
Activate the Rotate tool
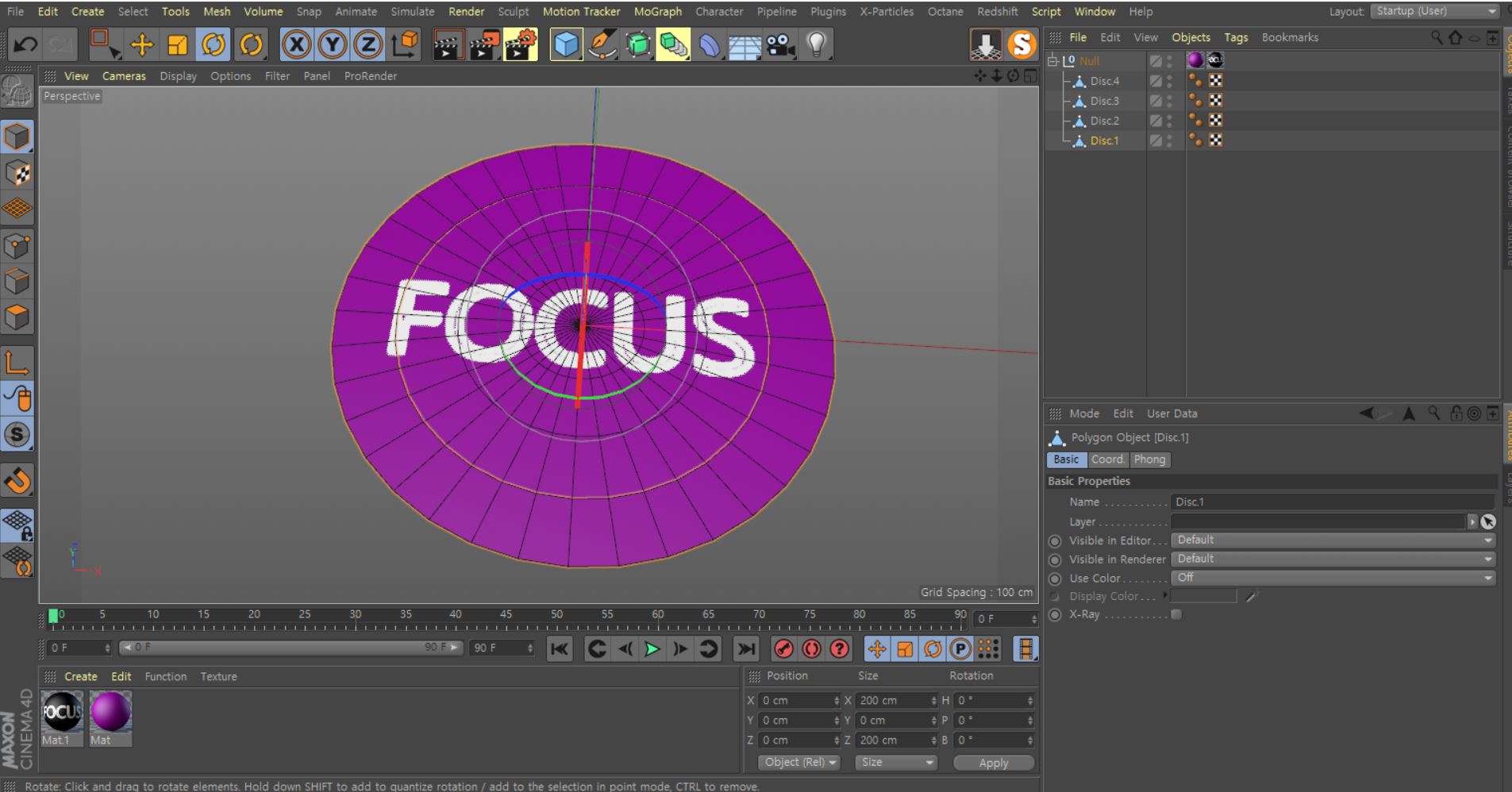point(214,44)
